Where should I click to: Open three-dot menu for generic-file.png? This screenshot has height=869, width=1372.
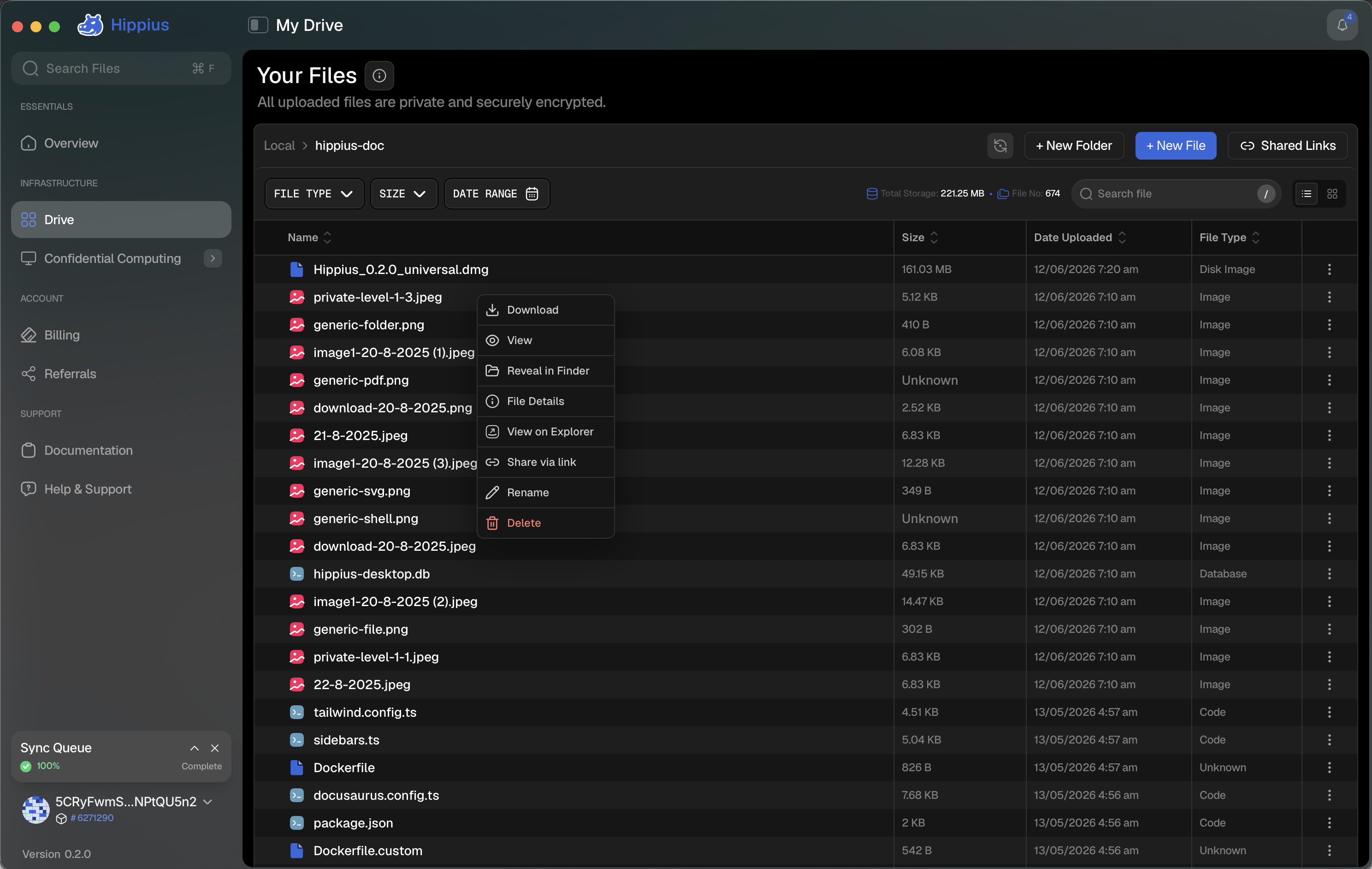1329,629
